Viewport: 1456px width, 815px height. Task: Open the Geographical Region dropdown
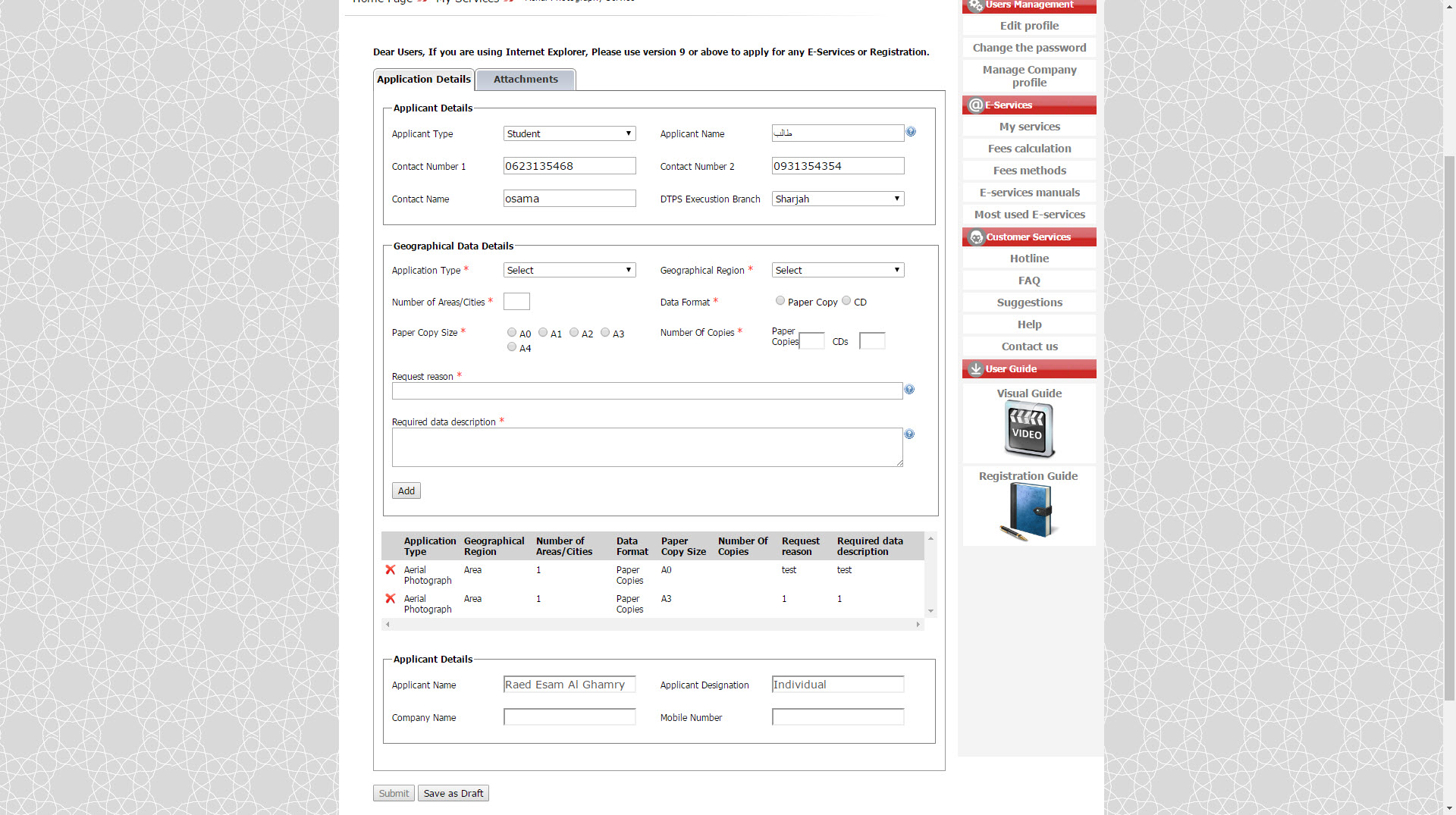(x=838, y=271)
